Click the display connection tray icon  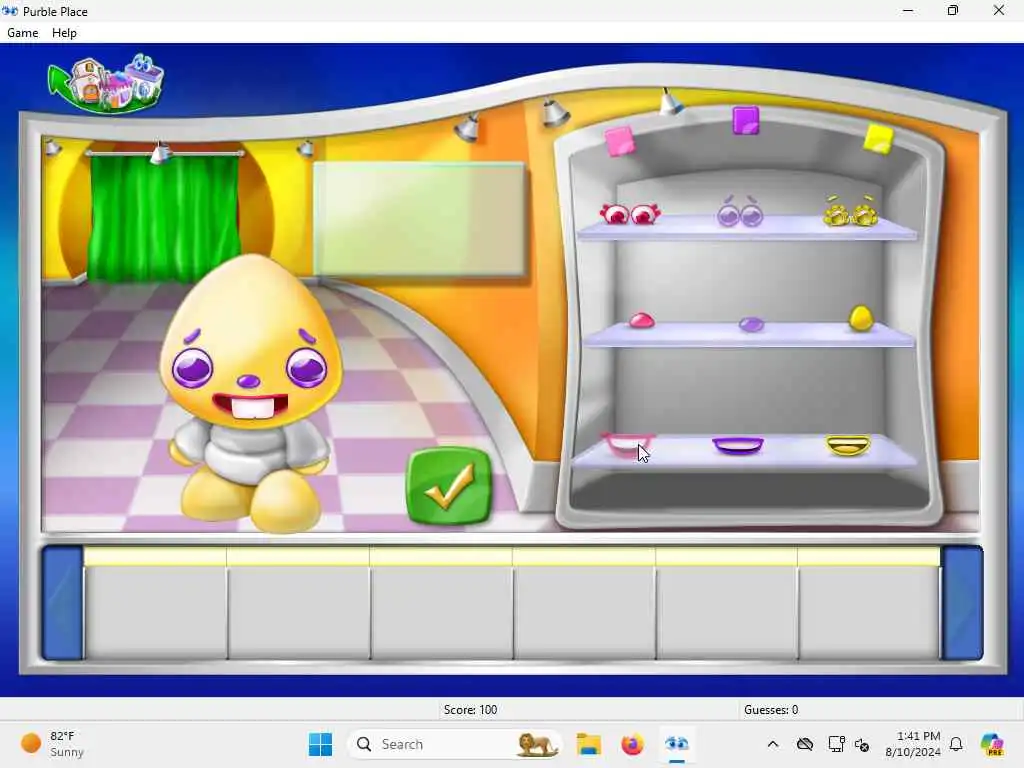(x=837, y=744)
